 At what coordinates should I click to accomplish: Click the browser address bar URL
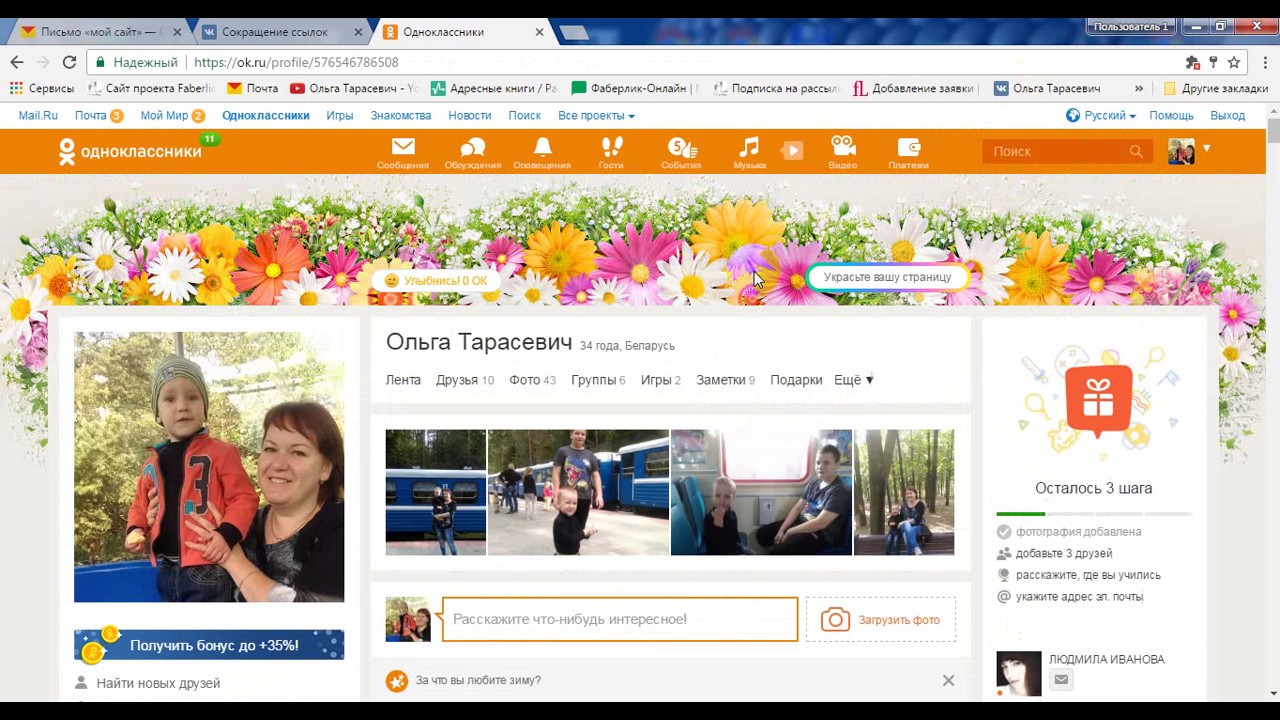click(x=296, y=62)
